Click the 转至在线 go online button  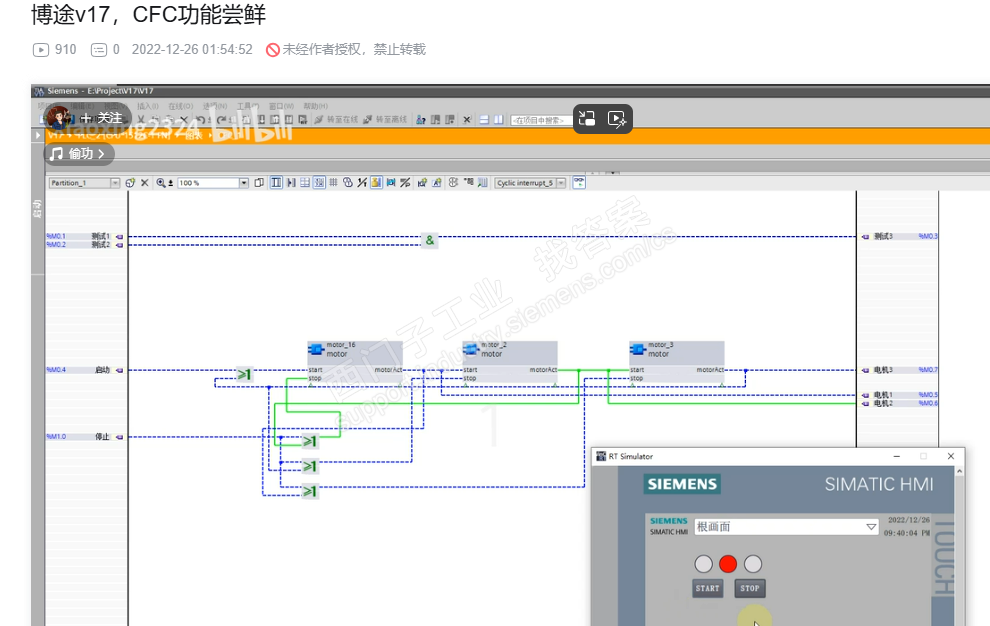tap(337, 119)
